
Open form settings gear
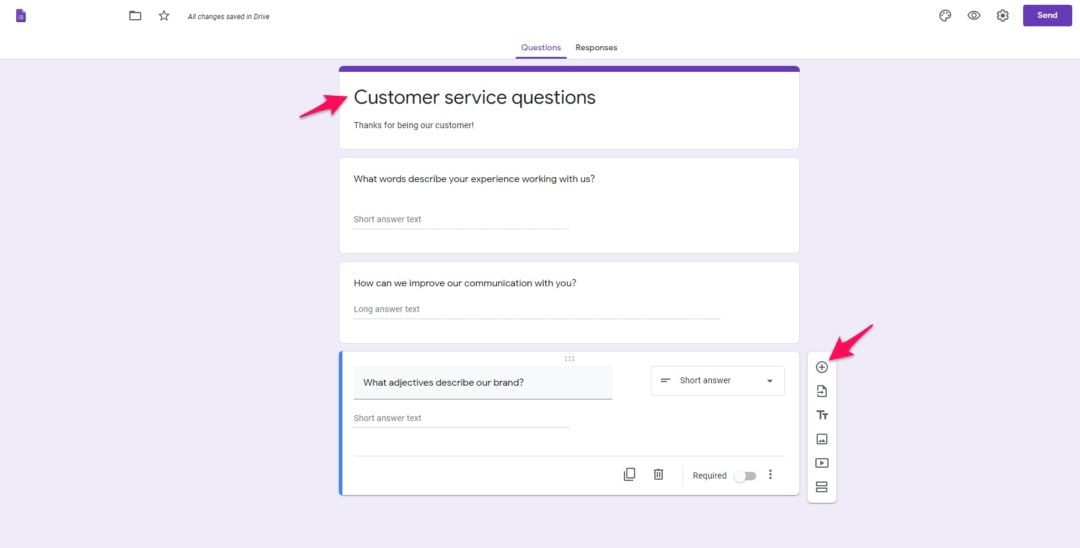pyautogui.click(x=1003, y=16)
